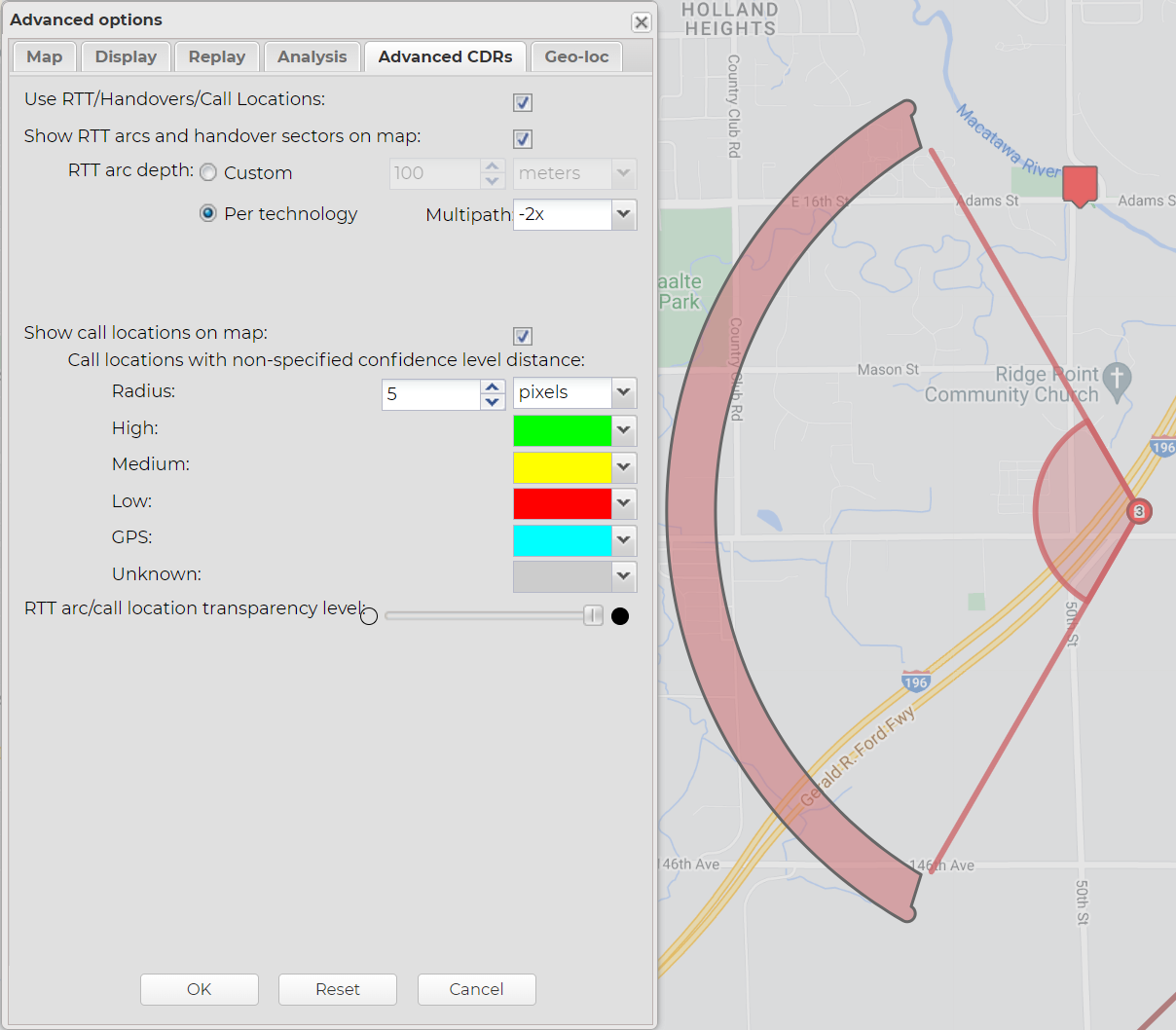Open the Multipath dropdown
The width and height of the screenshot is (1176, 1030).
[x=623, y=214]
